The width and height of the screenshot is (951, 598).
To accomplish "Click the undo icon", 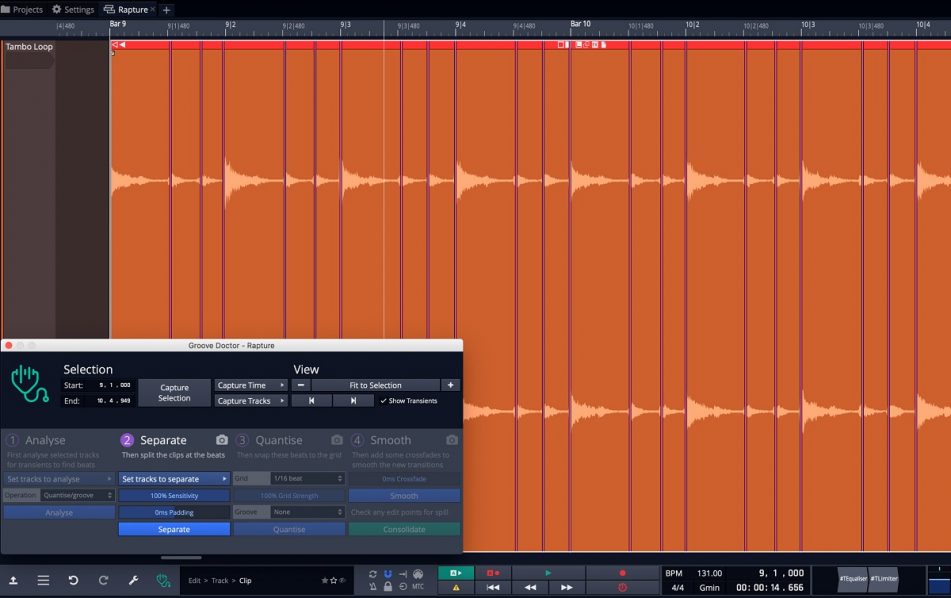I will tap(71, 579).
